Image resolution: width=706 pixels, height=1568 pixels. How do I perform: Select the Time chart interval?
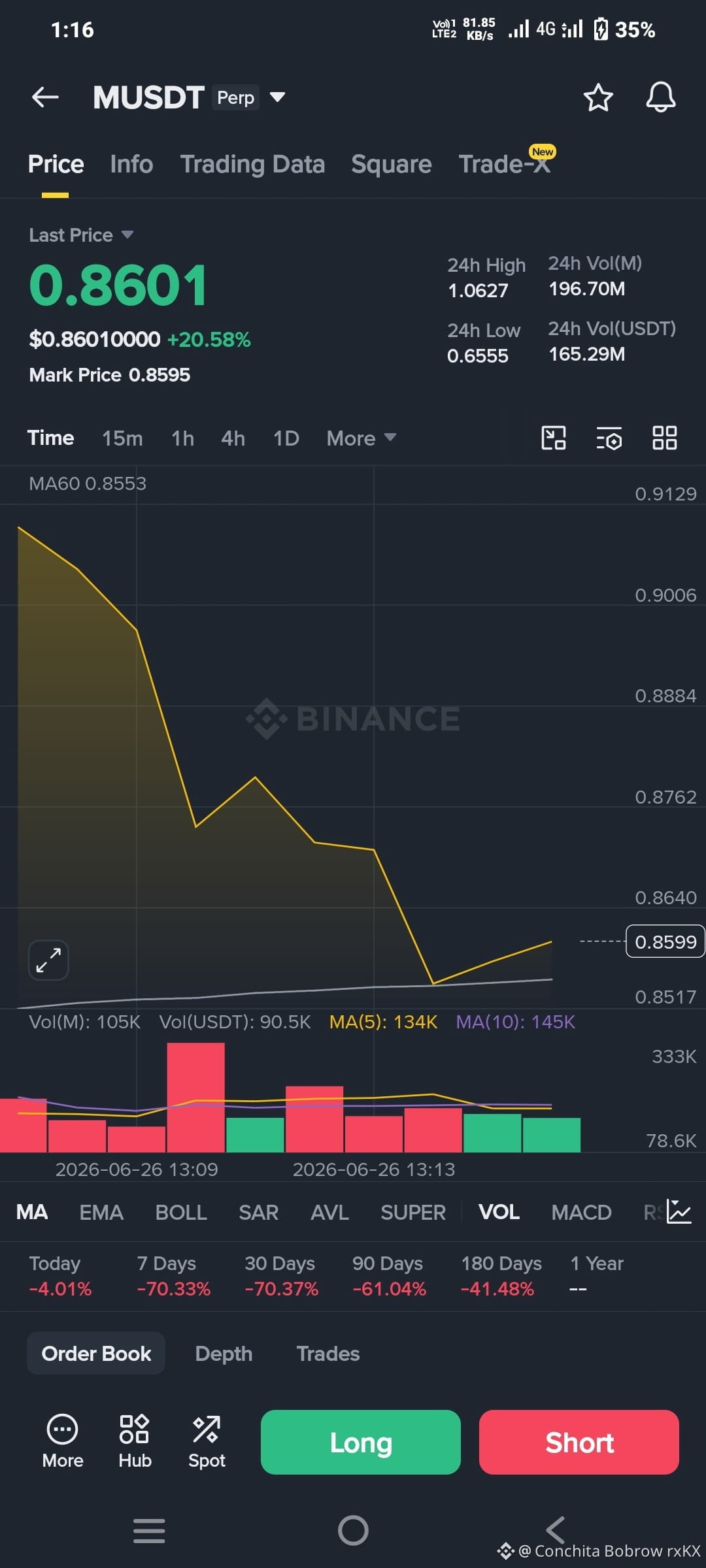50,438
